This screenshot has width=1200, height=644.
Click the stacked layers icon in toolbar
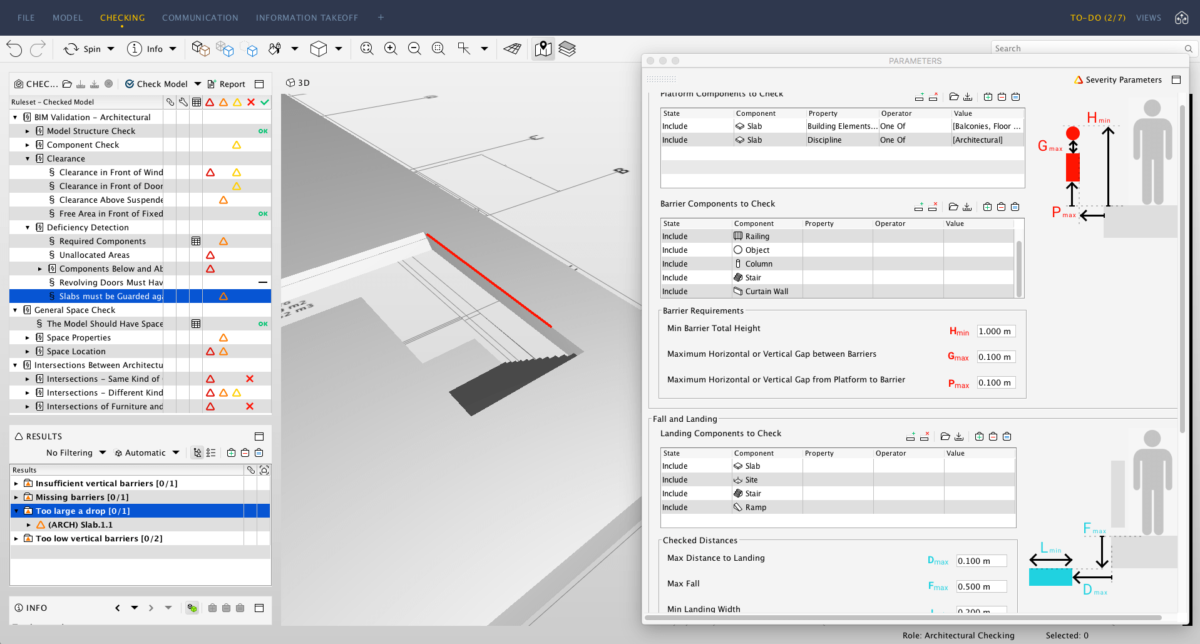click(567, 48)
